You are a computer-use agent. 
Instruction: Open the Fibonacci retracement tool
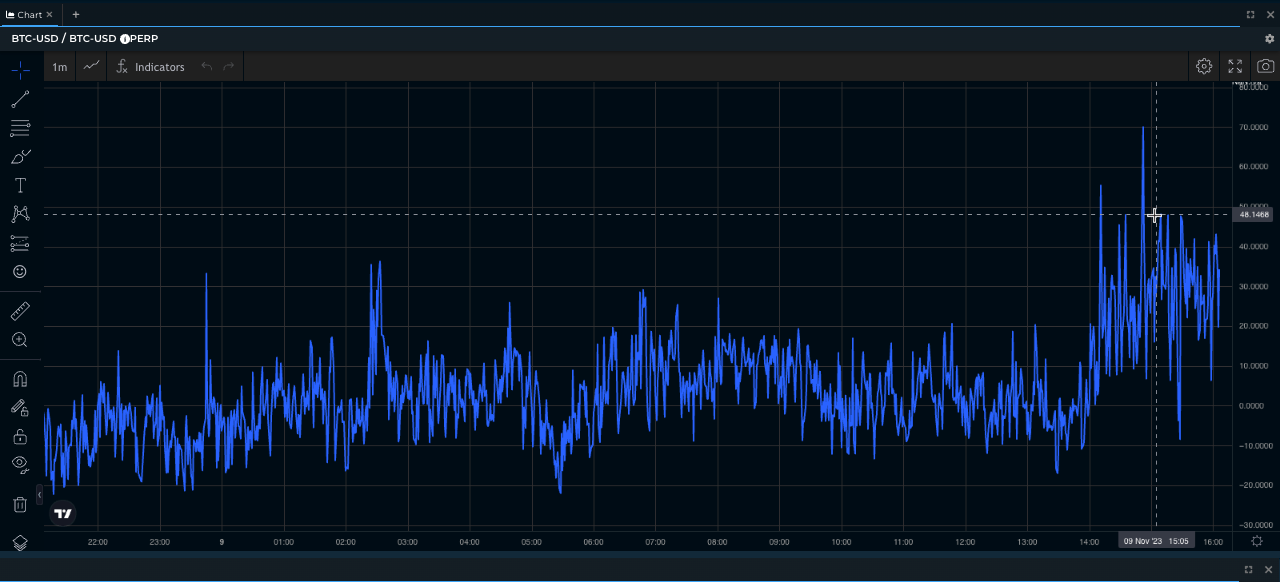[x=20, y=128]
